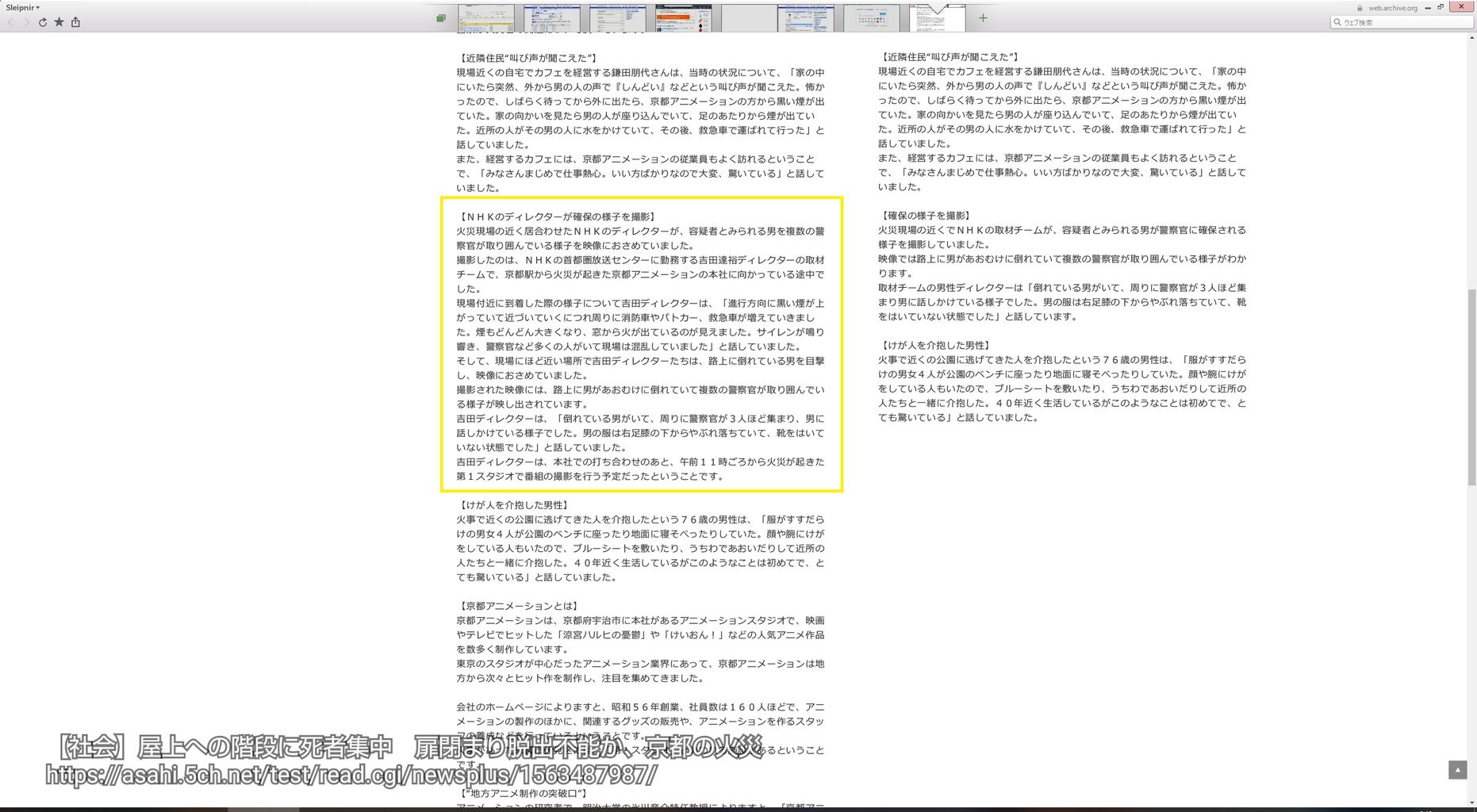Switch to the orange banner tab thumbnail

[x=683, y=18]
